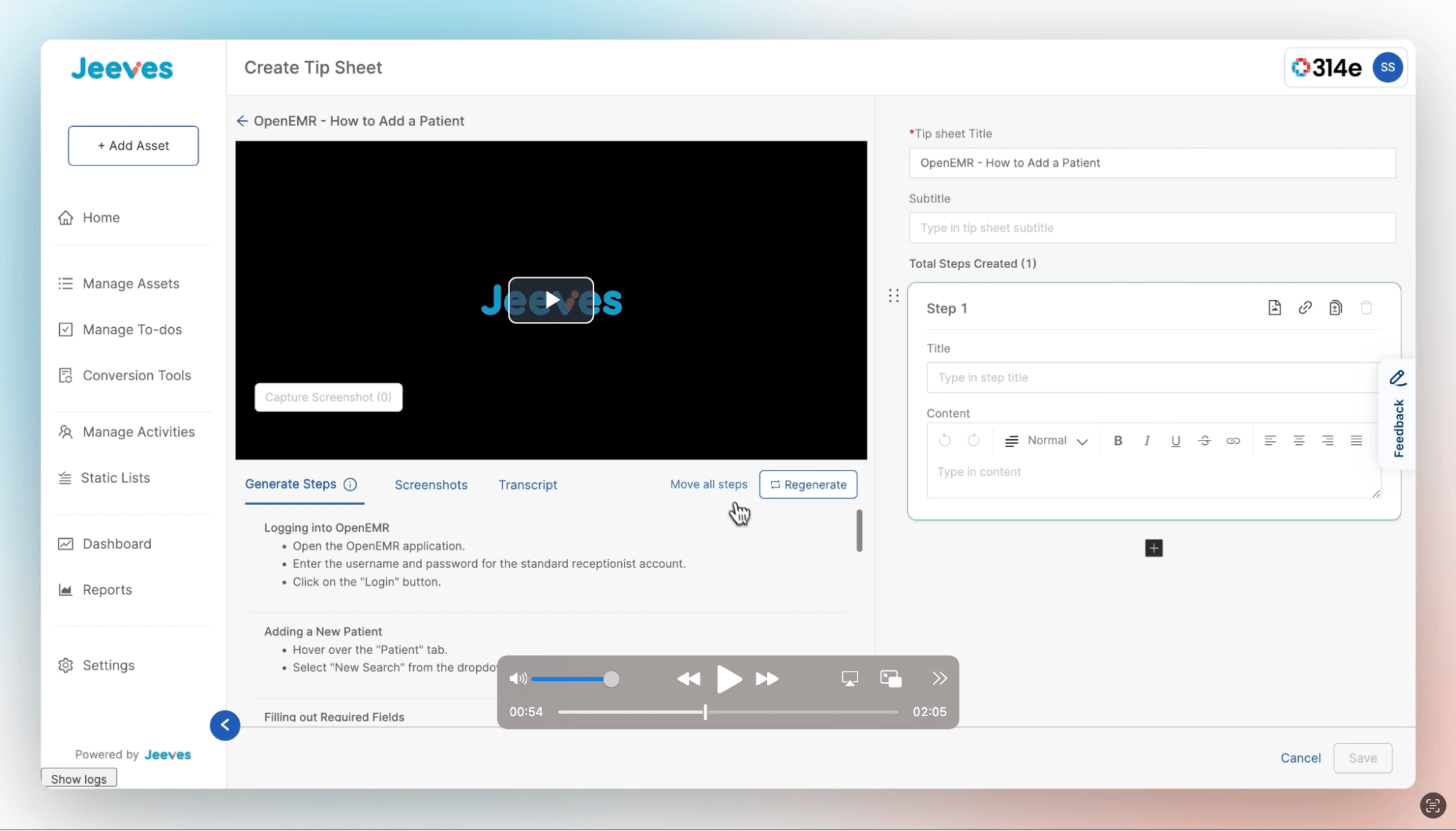This screenshot has width=1456, height=831.
Task: Switch to the Screenshots tab
Action: tap(431, 485)
